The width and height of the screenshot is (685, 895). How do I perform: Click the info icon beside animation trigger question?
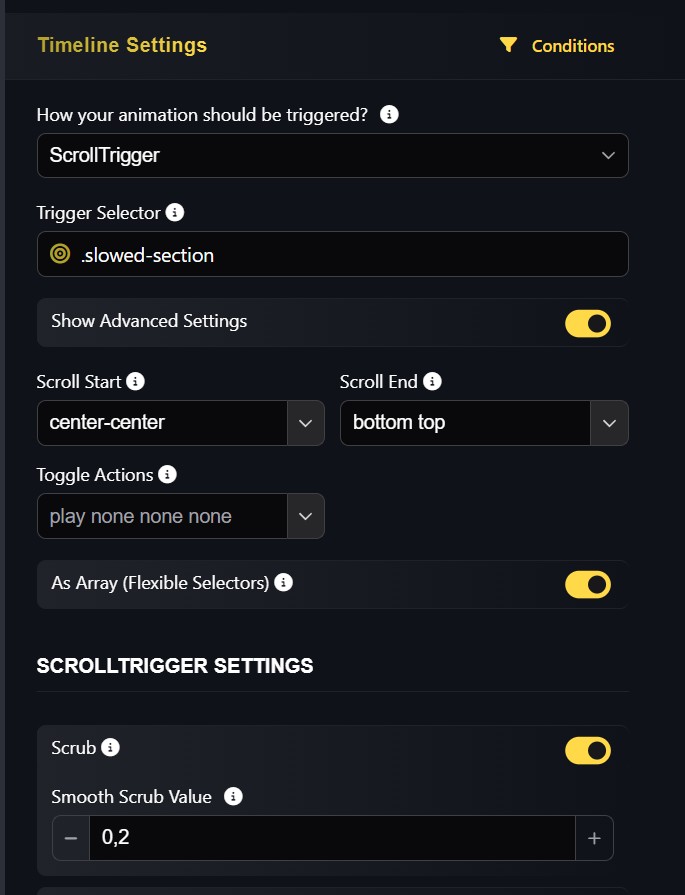tap(390, 115)
